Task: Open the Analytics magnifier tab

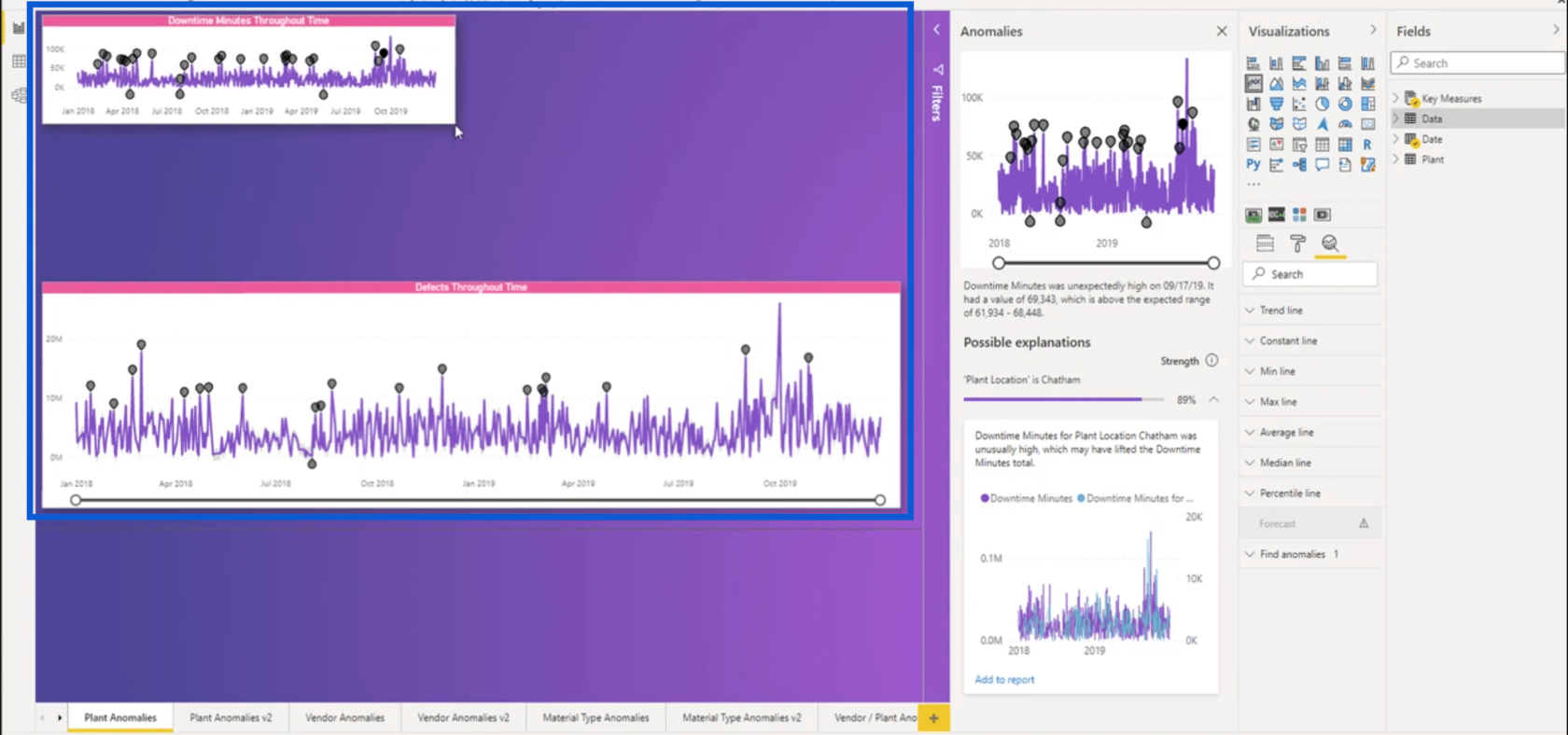Action: point(1330,244)
